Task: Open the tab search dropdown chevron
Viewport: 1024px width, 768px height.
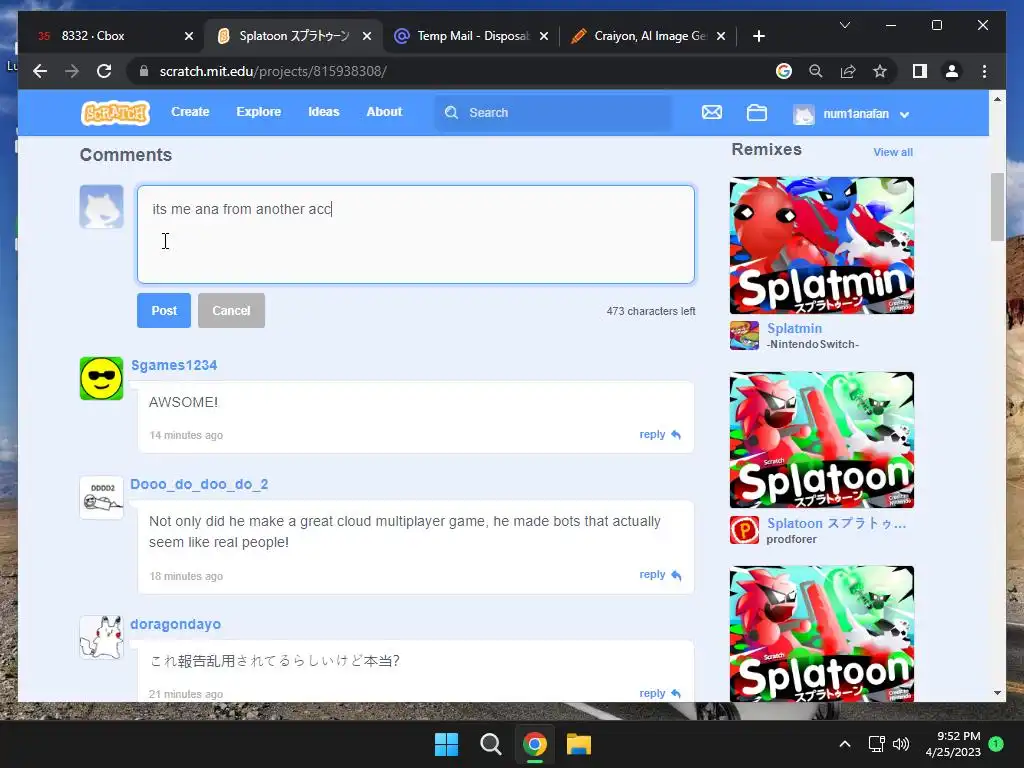Action: pos(844,25)
